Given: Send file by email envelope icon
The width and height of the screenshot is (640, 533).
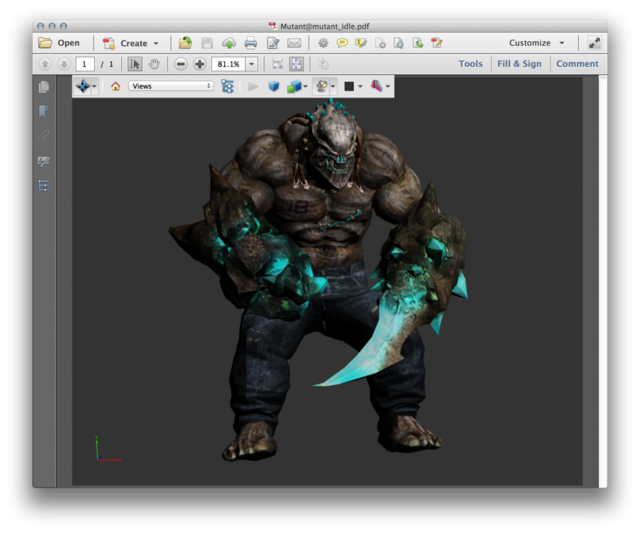Looking at the screenshot, I should 294,43.
